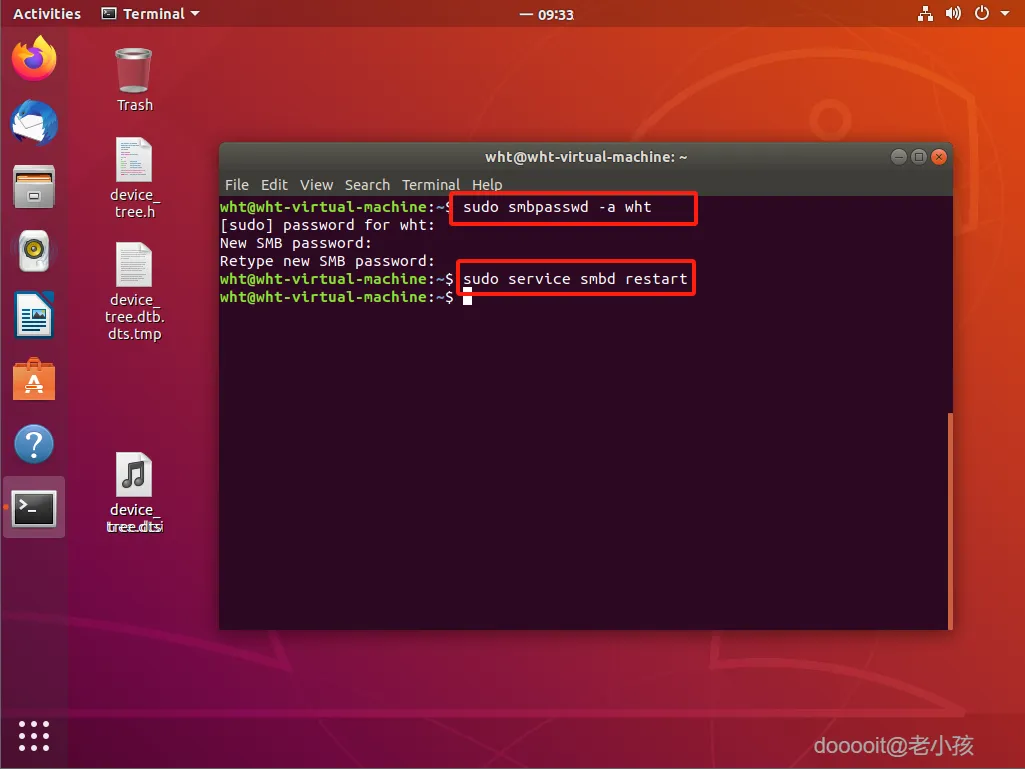Screen dimensions: 1025x769
Task: Select the device_tree.dtsi music file icon
Action: click(134, 493)
